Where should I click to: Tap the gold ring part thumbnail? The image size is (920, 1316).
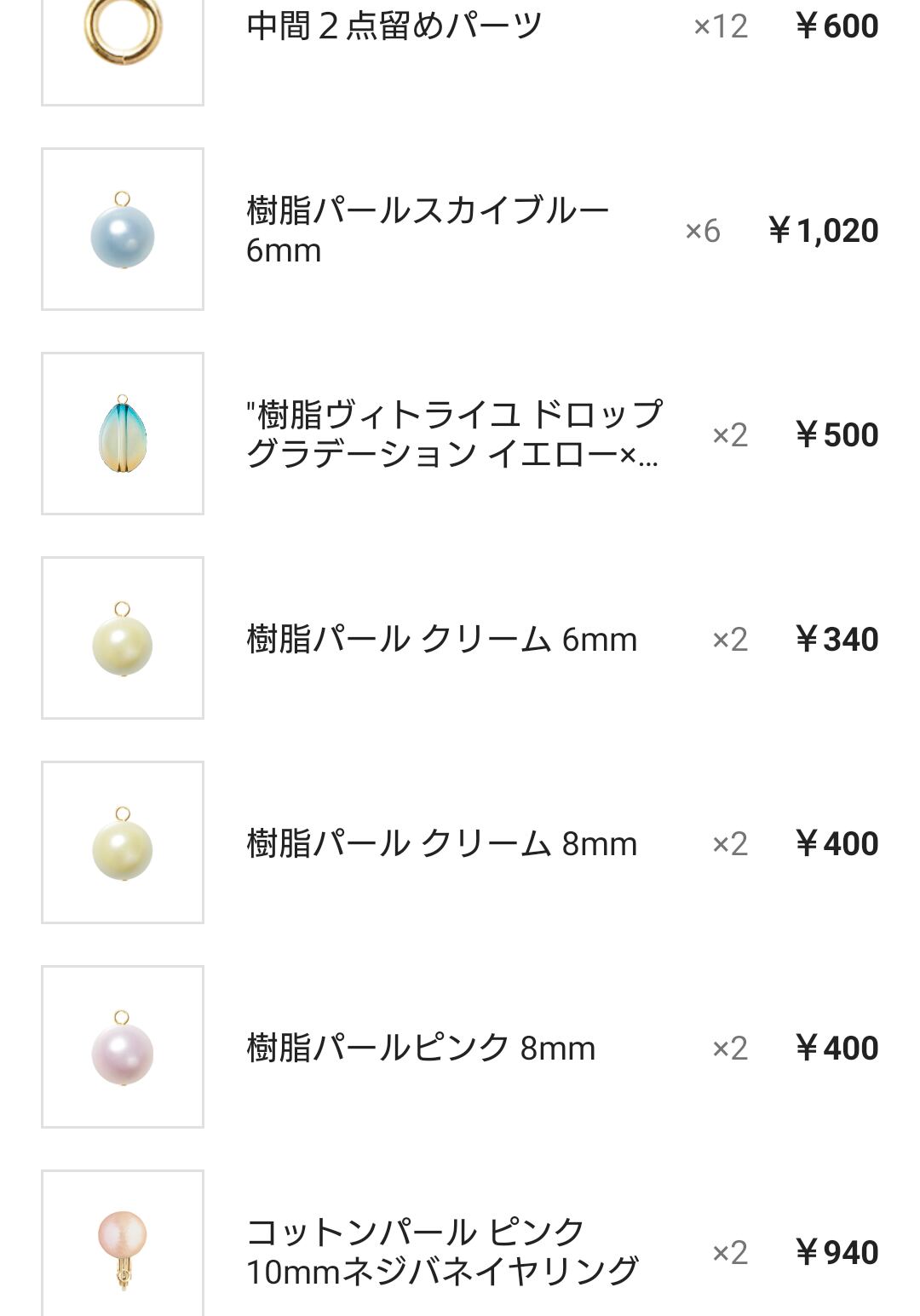click(x=123, y=34)
